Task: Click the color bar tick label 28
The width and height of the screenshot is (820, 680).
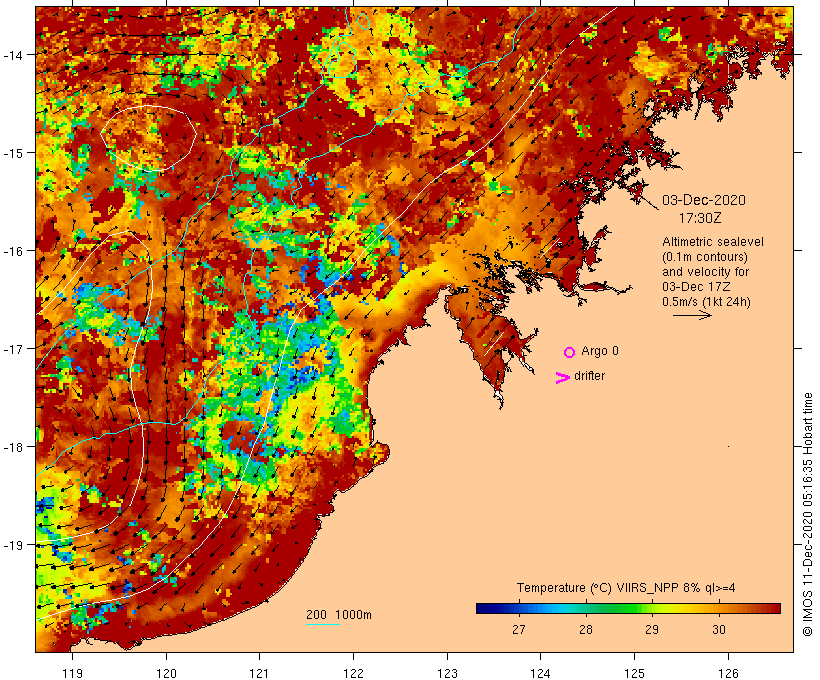Action: [585, 629]
